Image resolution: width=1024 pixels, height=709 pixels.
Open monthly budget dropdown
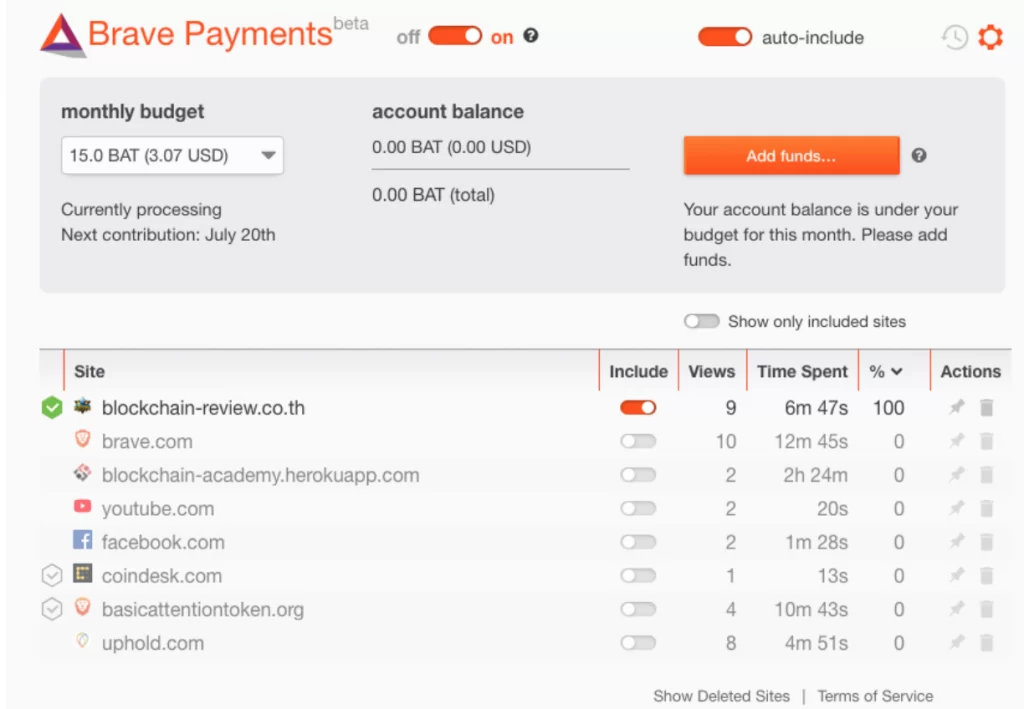pos(172,156)
